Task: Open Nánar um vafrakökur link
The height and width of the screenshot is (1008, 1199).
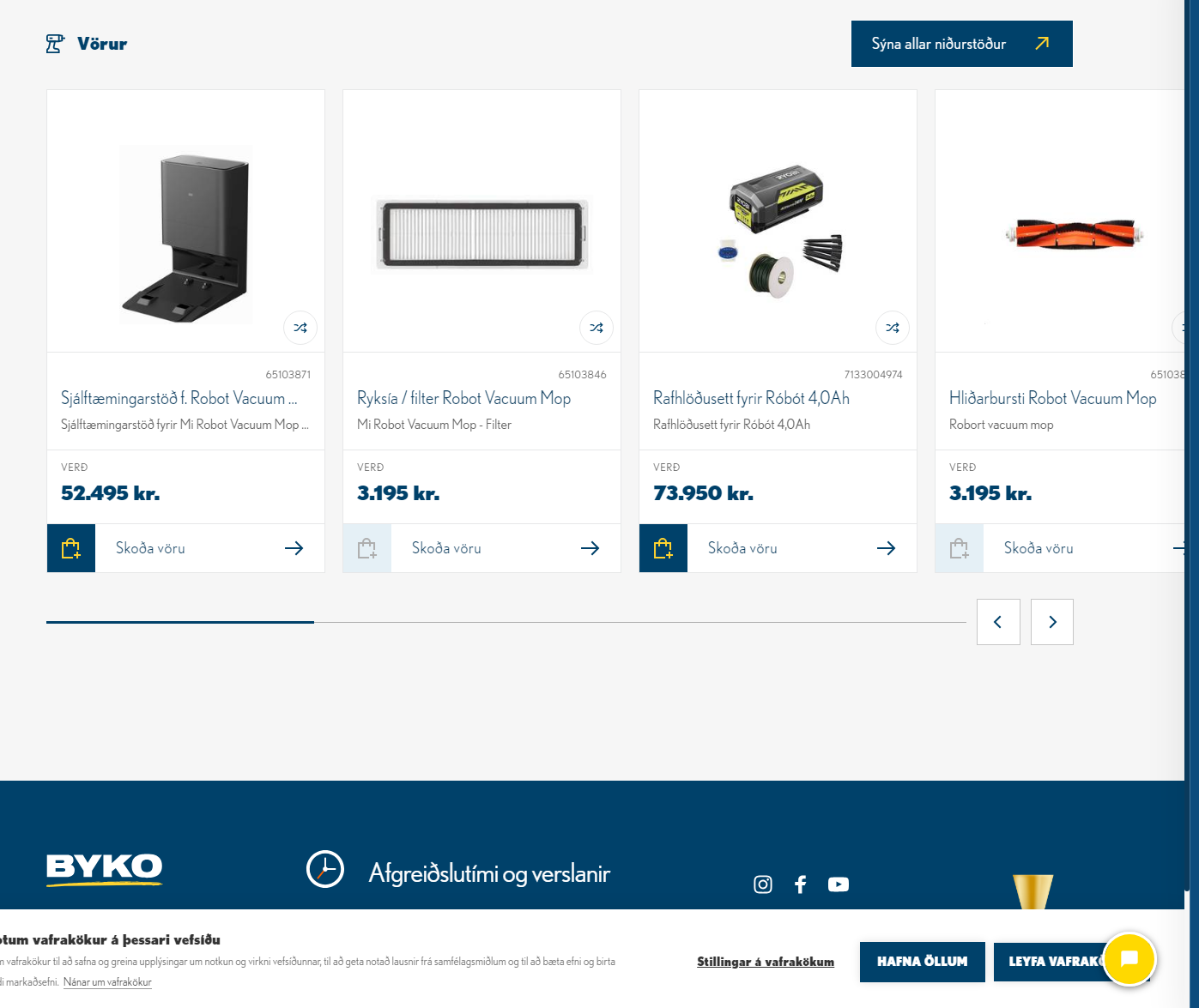Action: pyautogui.click(x=107, y=982)
